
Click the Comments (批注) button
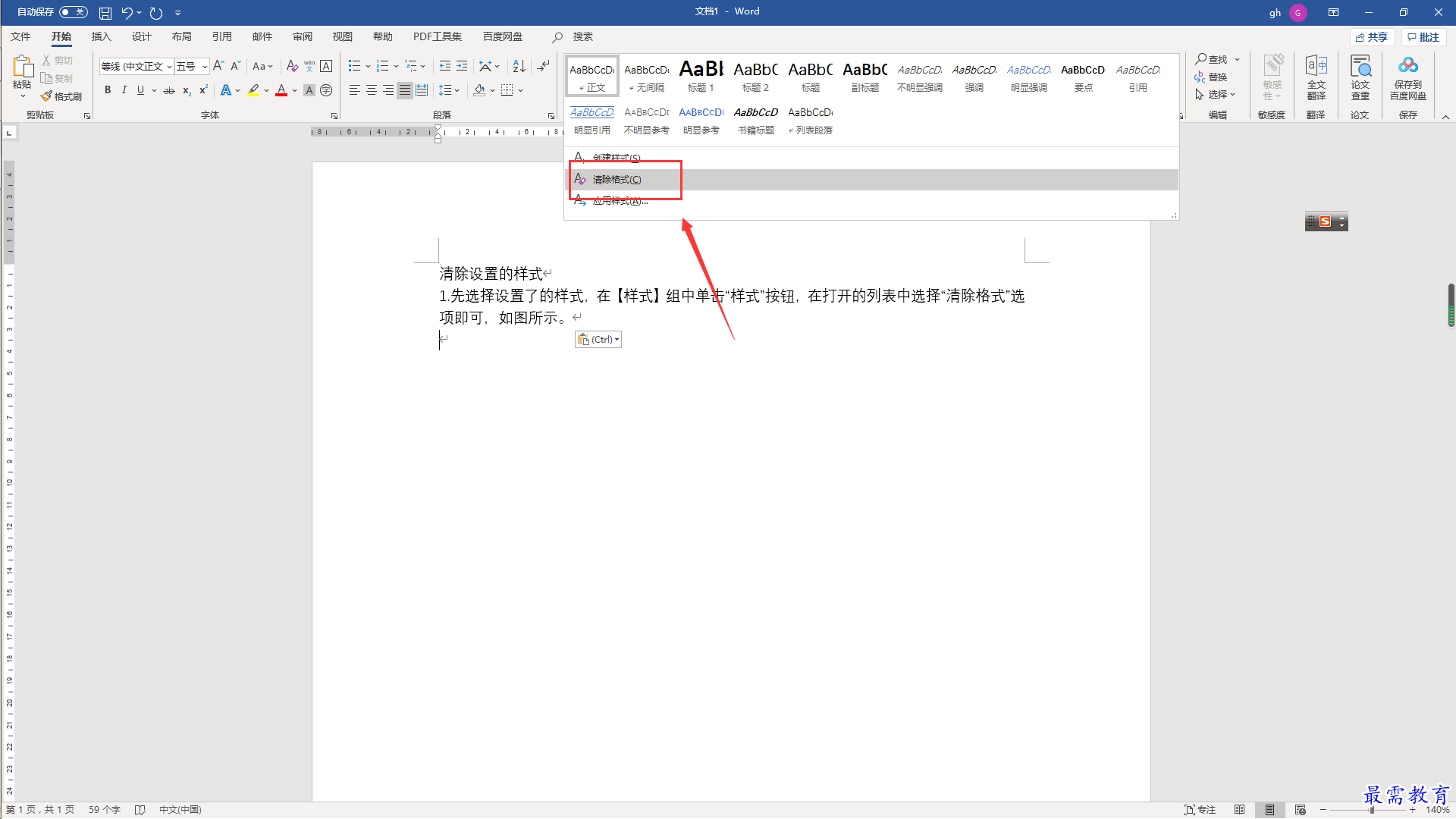[1424, 37]
